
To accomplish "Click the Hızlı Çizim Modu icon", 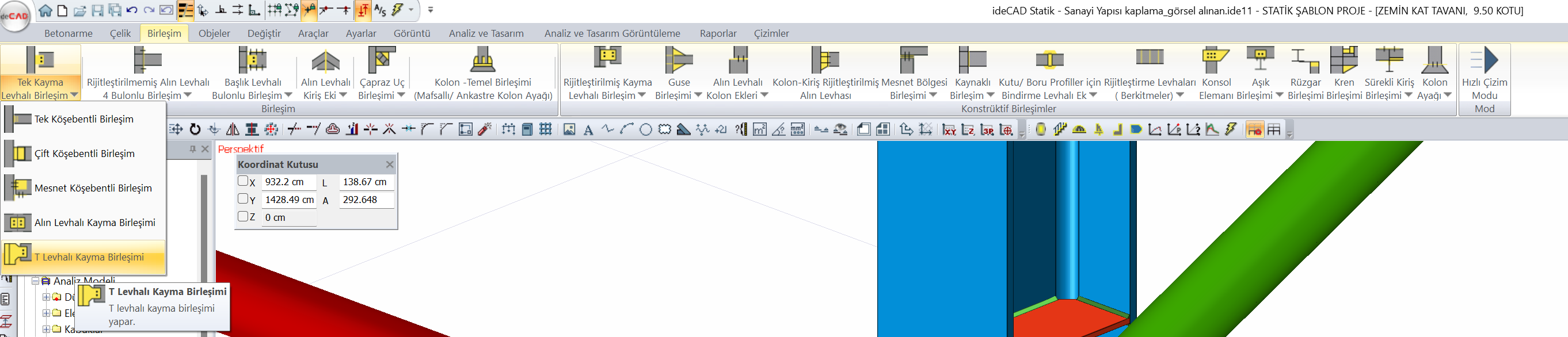I will 1484,61.
